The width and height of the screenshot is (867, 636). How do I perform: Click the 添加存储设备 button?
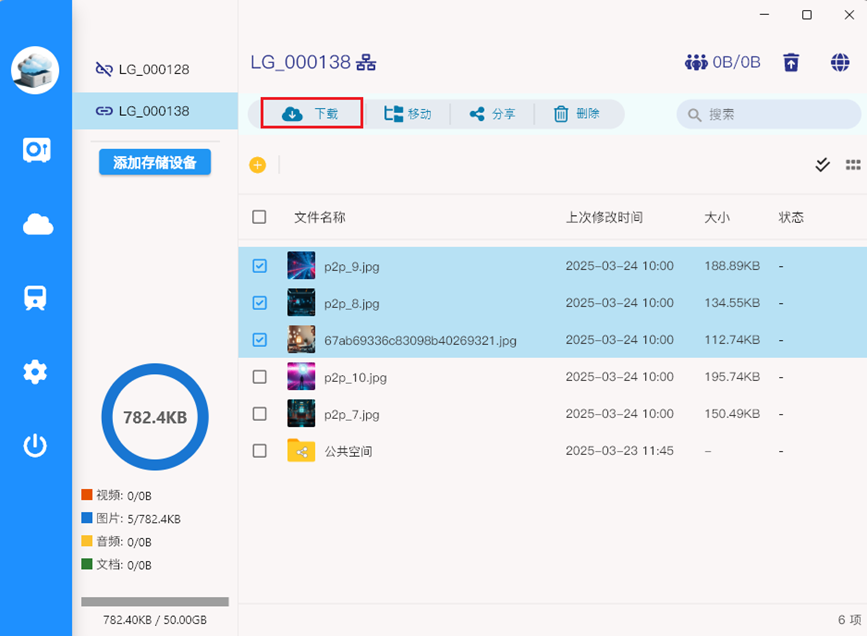(x=155, y=162)
